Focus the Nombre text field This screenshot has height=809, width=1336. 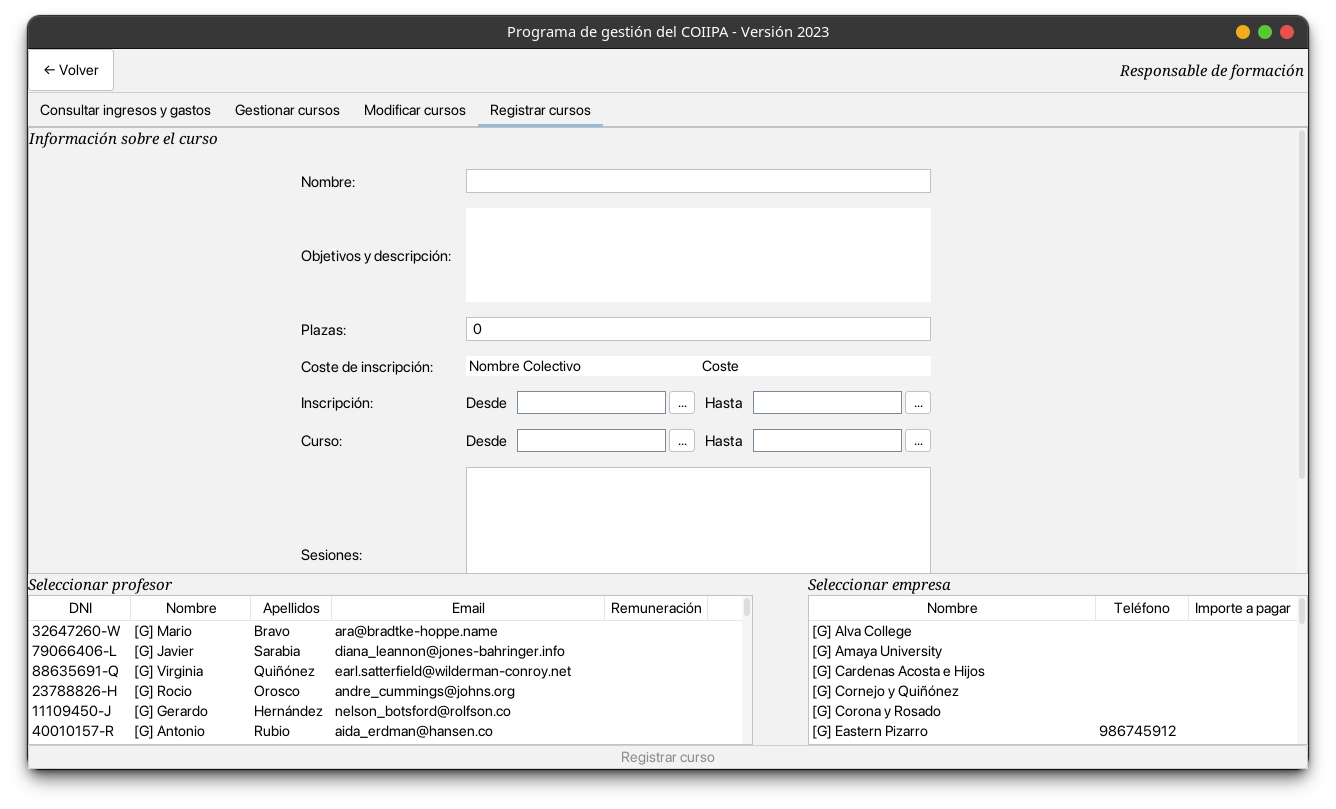(697, 181)
